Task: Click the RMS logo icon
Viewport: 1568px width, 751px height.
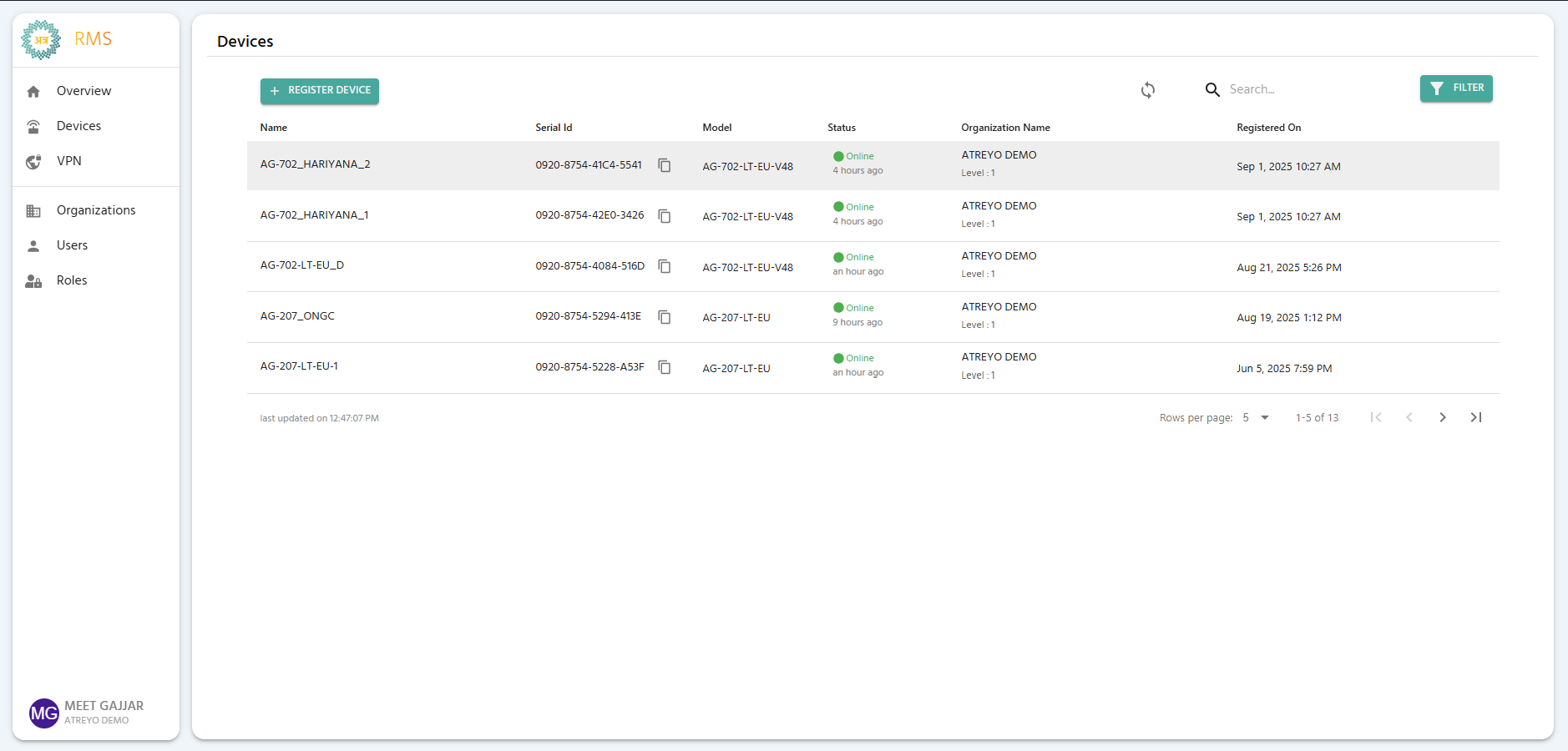Action: point(41,39)
